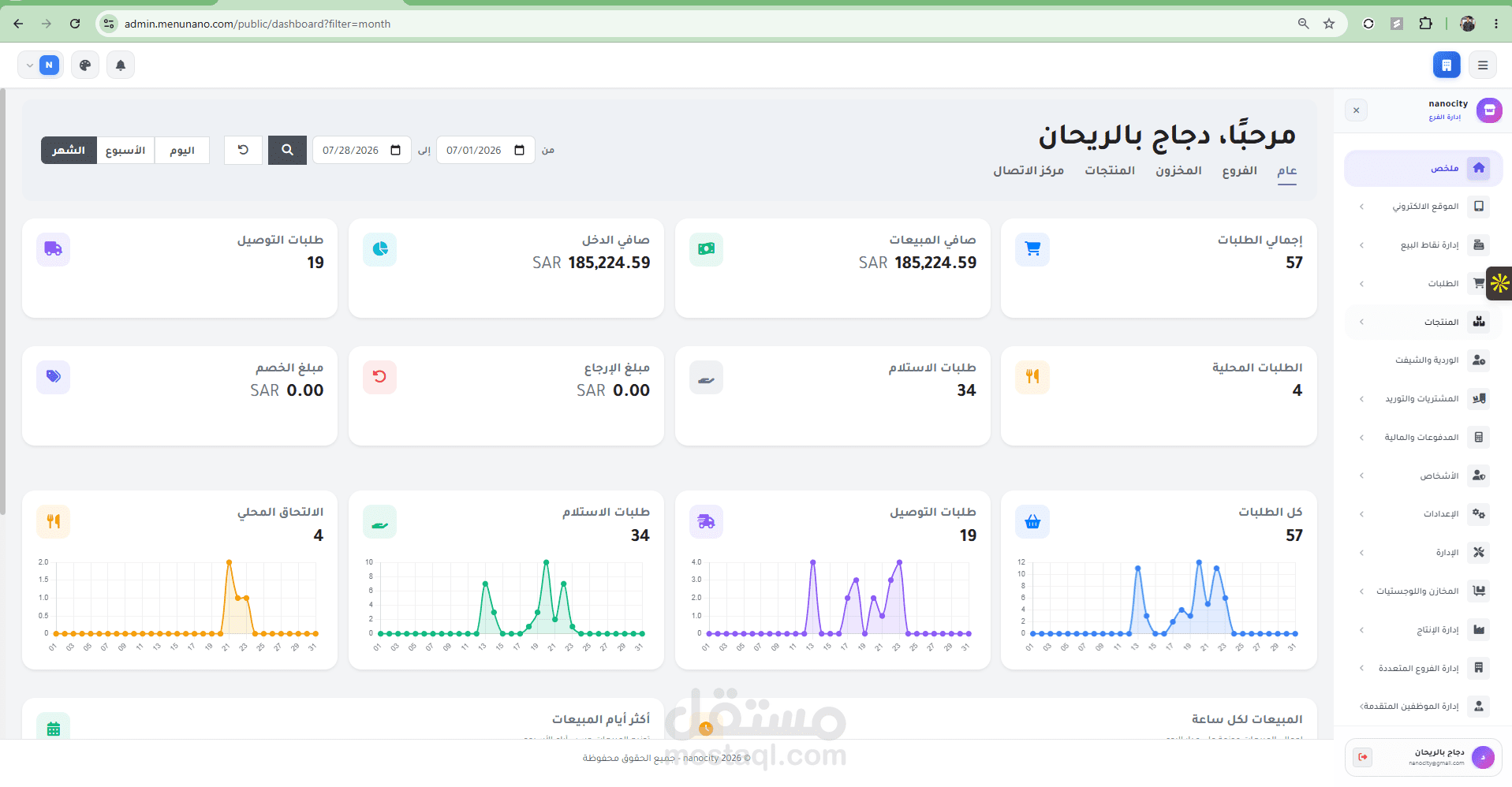Click the المشتريات والتوريد sidebar icon
The image size is (1512, 787).
pyautogui.click(x=1479, y=399)
